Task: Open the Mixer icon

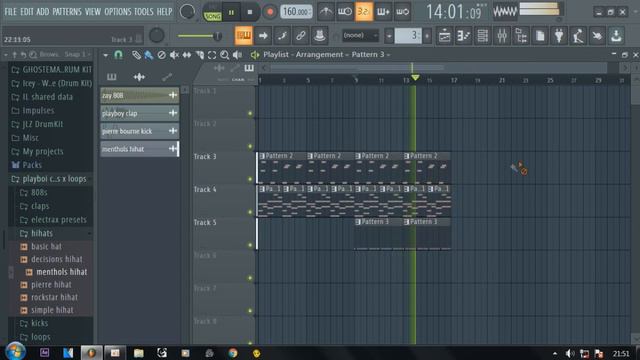Action: 502,36
